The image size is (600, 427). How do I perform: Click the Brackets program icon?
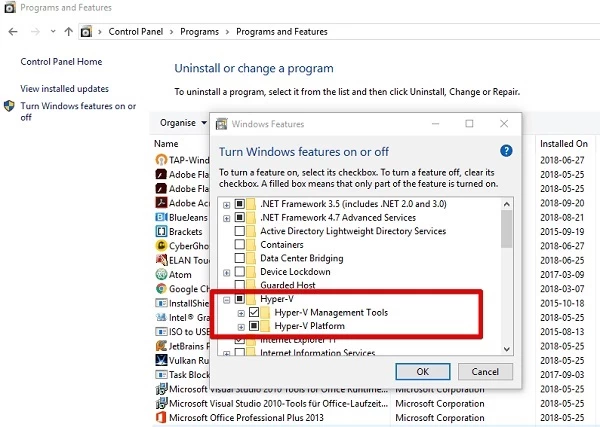pos(161,231)
